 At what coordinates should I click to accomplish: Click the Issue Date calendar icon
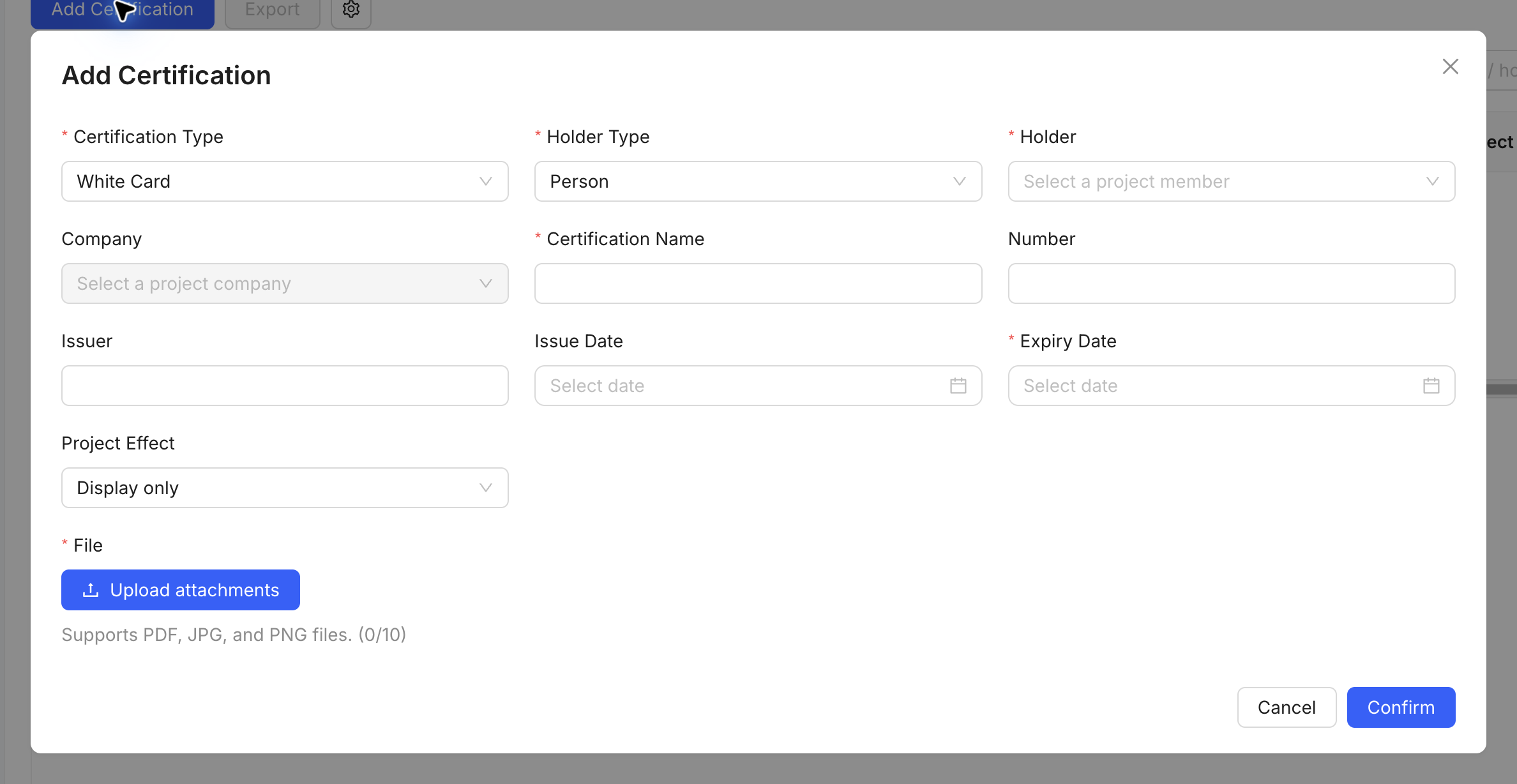(958, 386)
